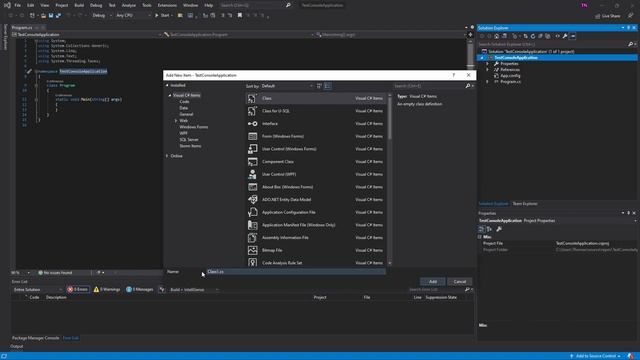Select the SQL Server category

pos(189,140)
